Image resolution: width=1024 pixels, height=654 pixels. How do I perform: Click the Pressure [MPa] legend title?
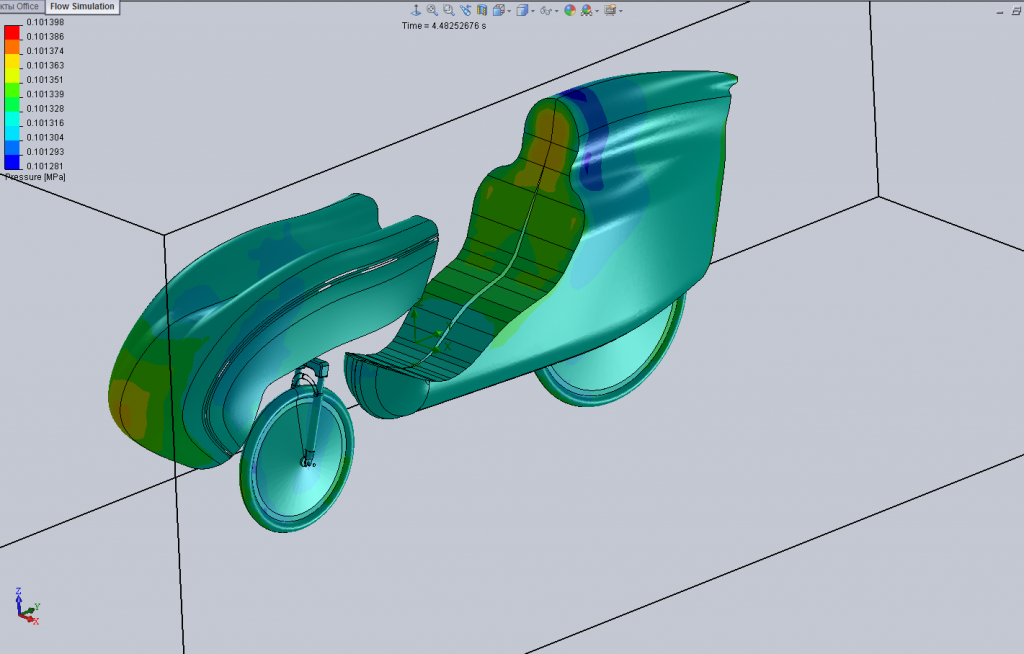35,177
